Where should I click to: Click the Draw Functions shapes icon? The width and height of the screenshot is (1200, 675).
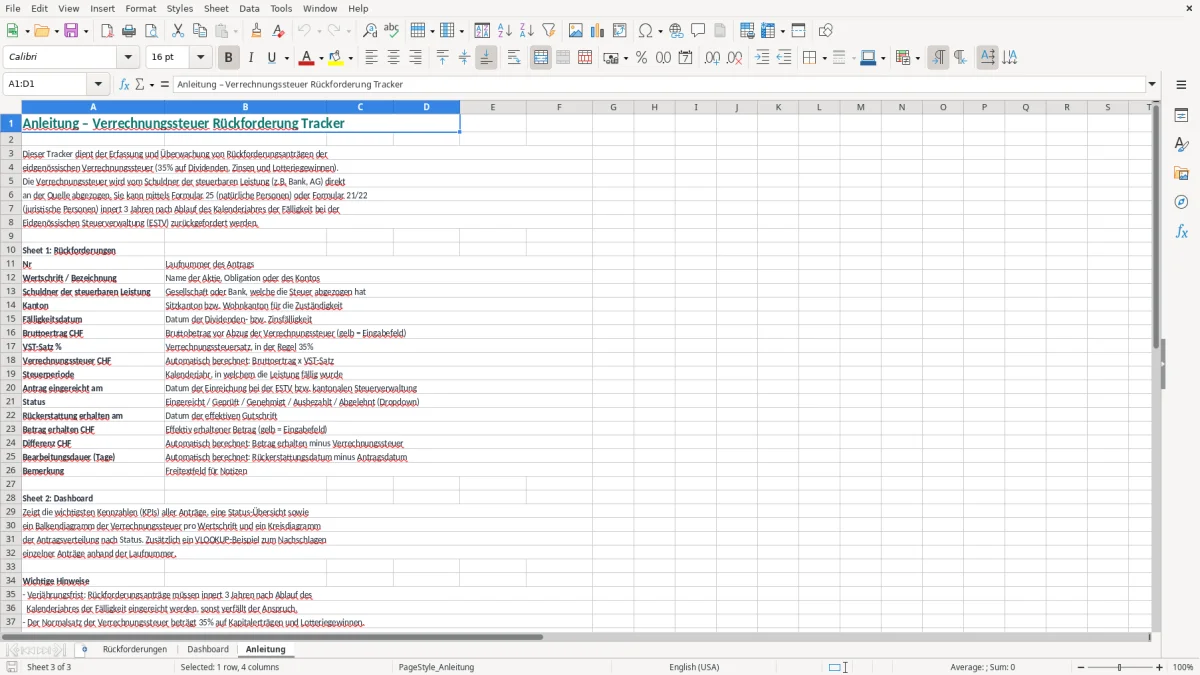[825, 31]
